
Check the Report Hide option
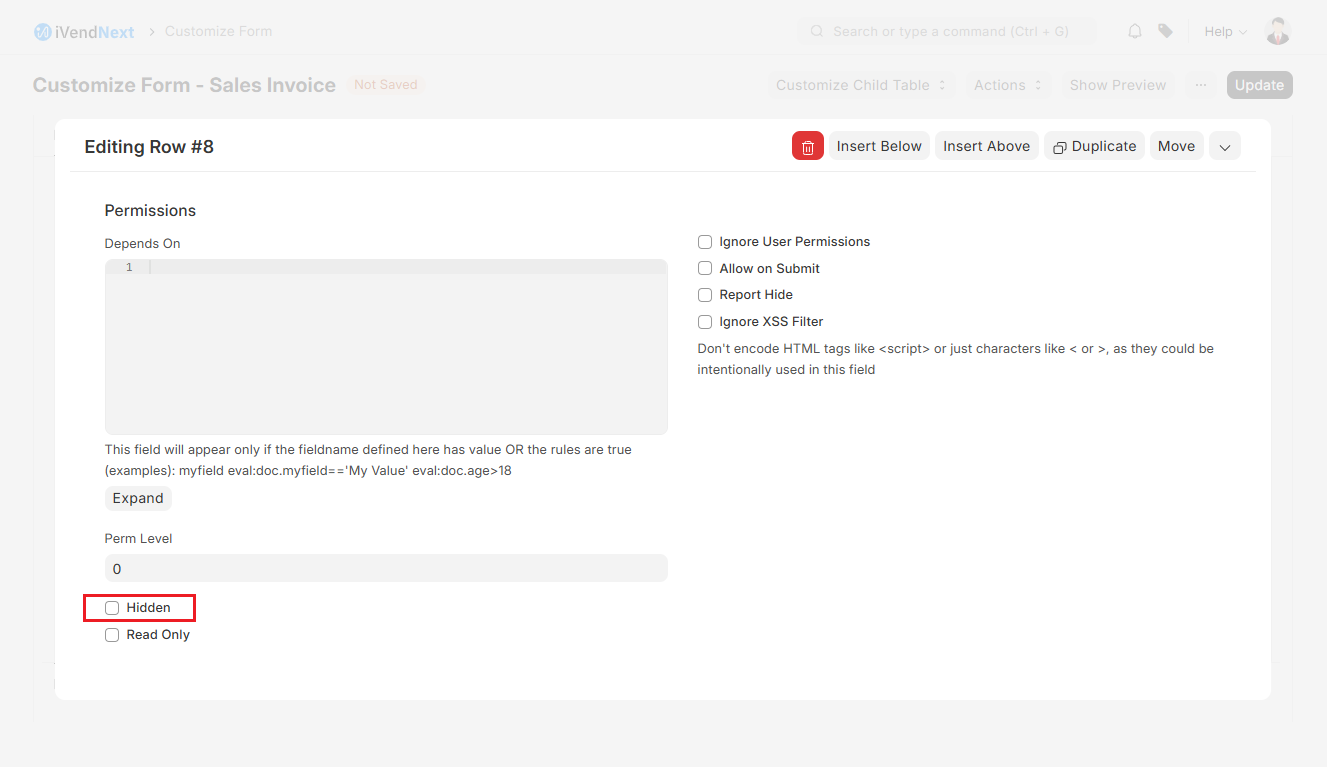click(x=705, y=295)
